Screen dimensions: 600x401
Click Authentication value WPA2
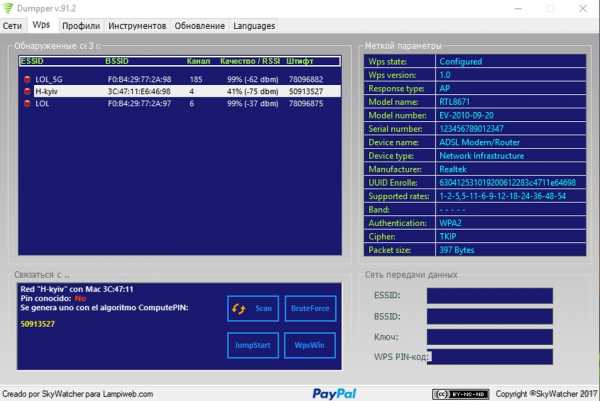click(450, 223)
